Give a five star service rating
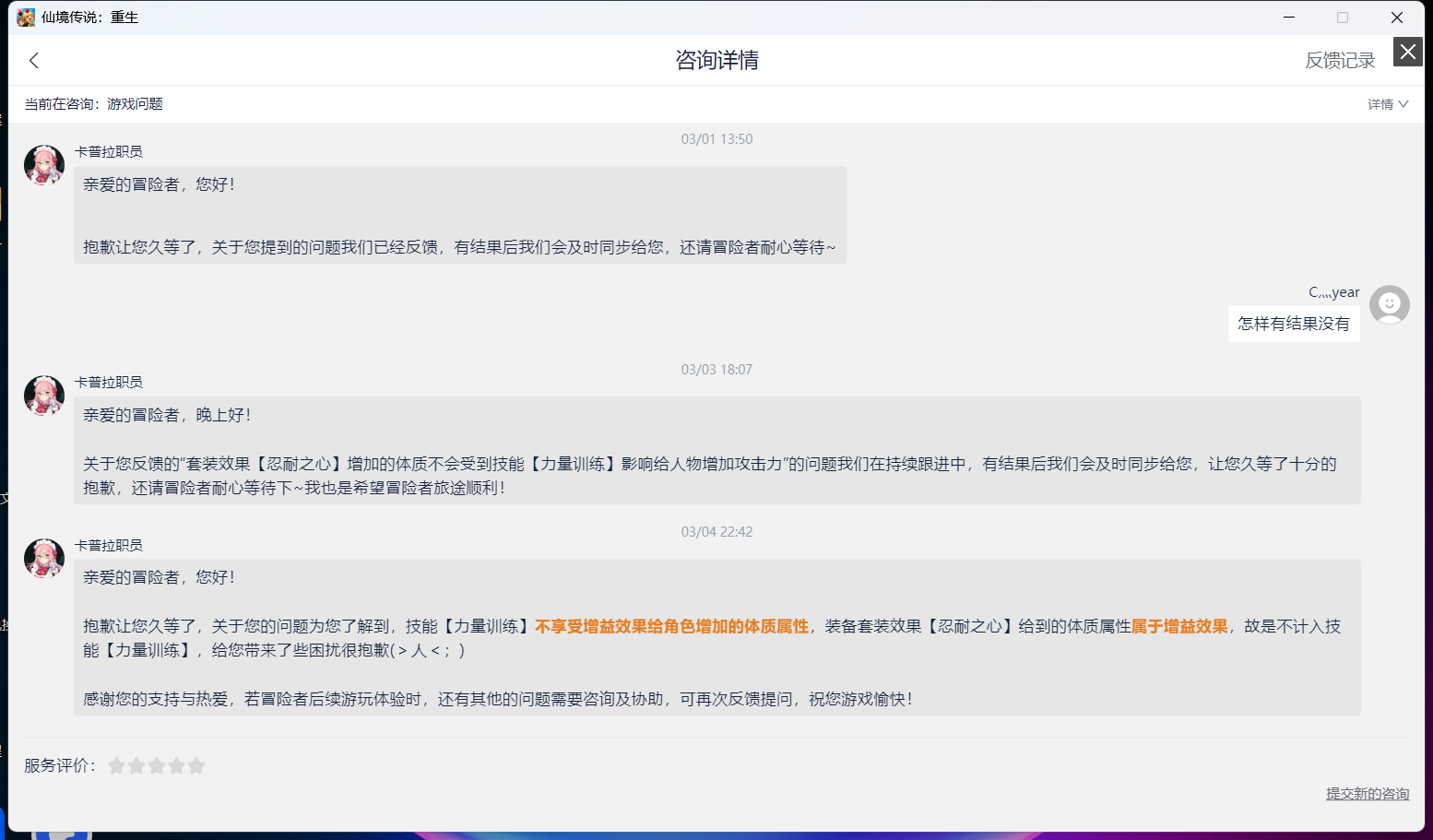Viewport: 1433px width, 840px height. point(196,765)
